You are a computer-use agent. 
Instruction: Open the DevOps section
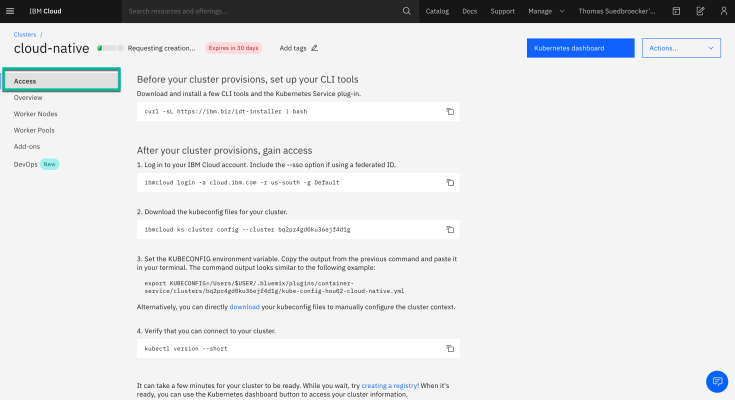coord(25,164)
